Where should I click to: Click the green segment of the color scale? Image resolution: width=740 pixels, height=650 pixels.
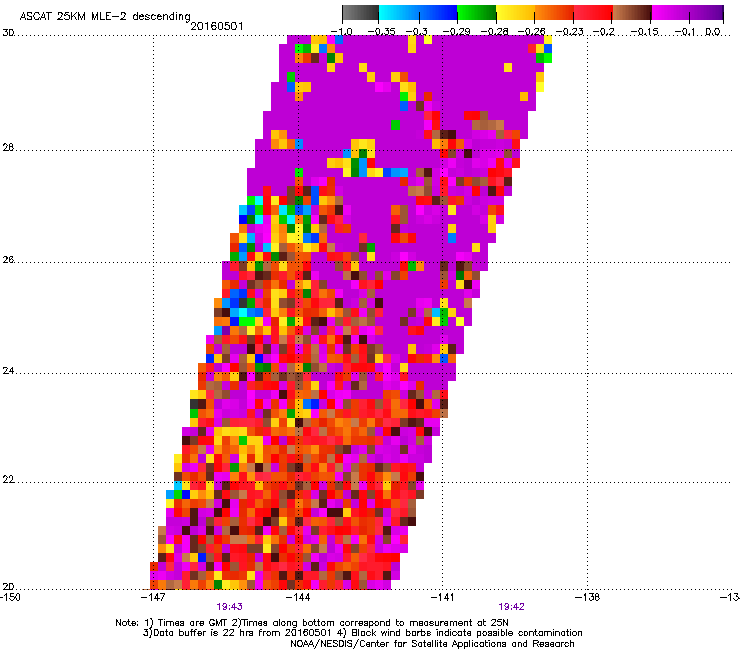coord(477,12)
